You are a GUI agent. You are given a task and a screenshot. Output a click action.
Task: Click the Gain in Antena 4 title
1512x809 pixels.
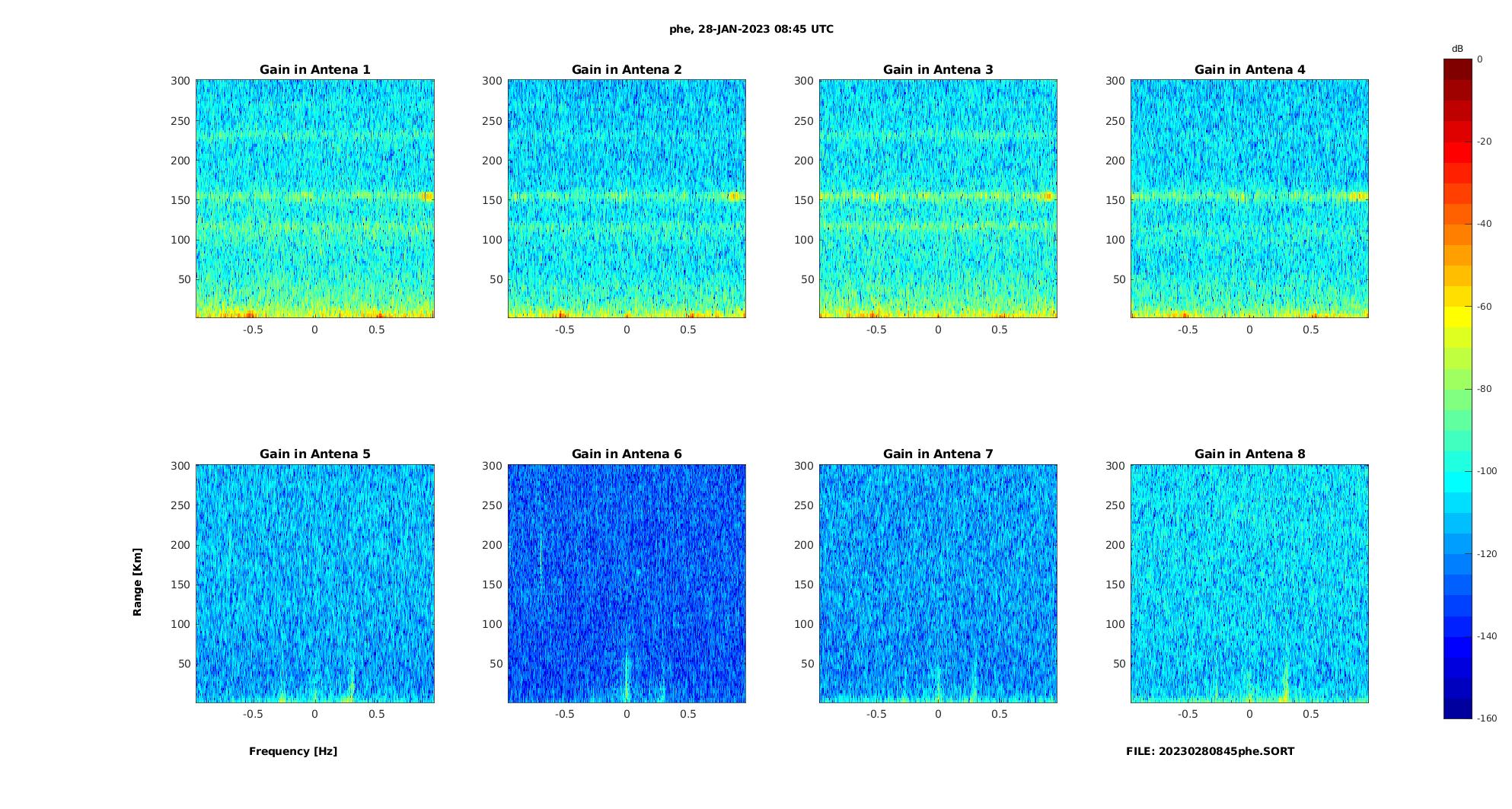[1249, 69]
